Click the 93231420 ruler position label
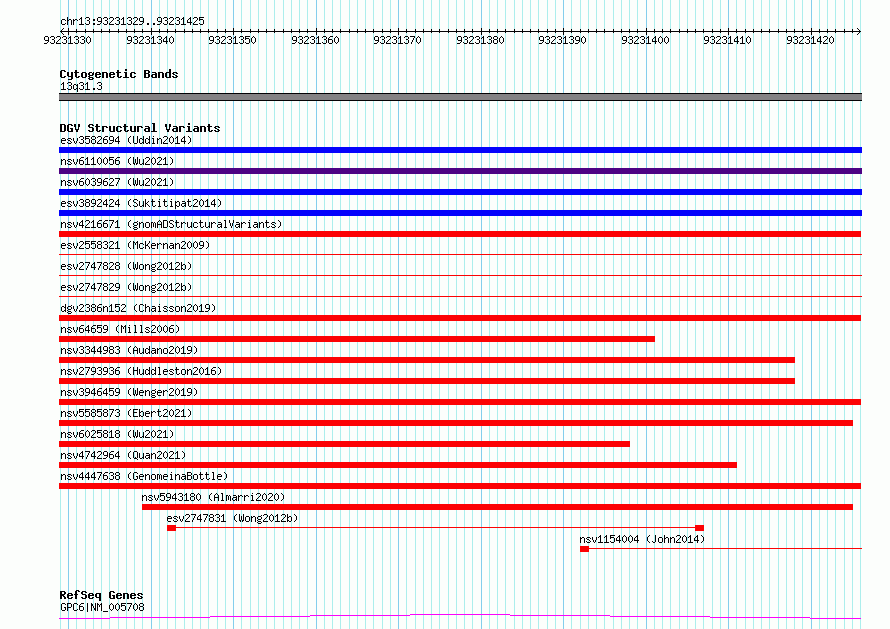The height and width of the screenshot is (629, 890). (x=811, y=40)
